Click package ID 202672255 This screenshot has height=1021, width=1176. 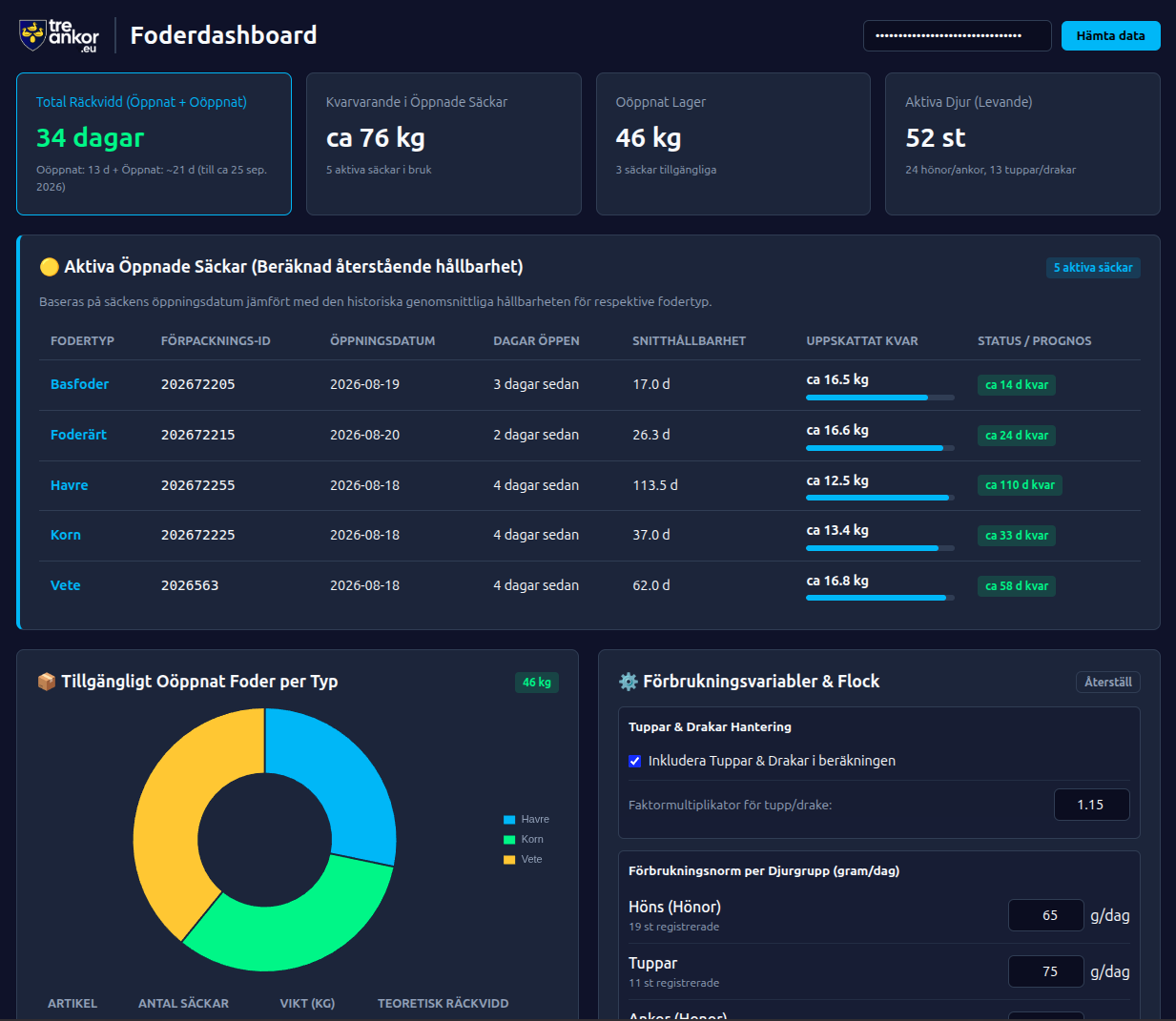click(x=197, y=485)
